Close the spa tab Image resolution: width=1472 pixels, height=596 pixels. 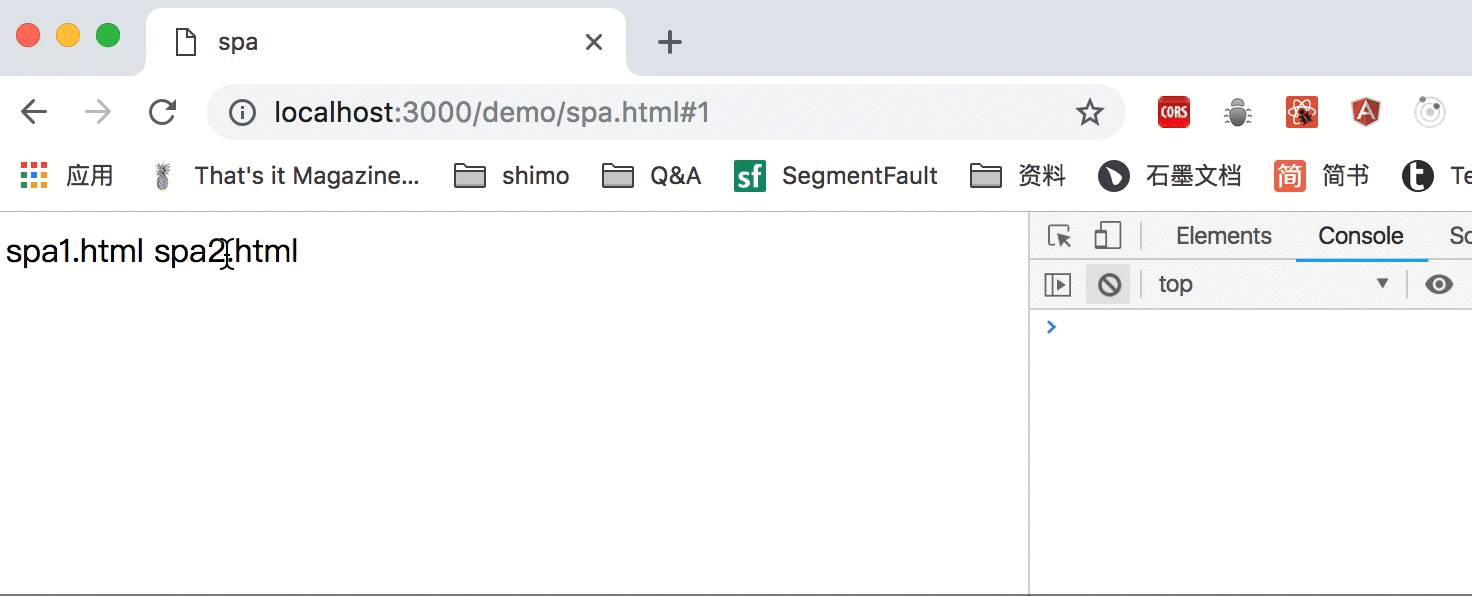(x=594, y=42)
